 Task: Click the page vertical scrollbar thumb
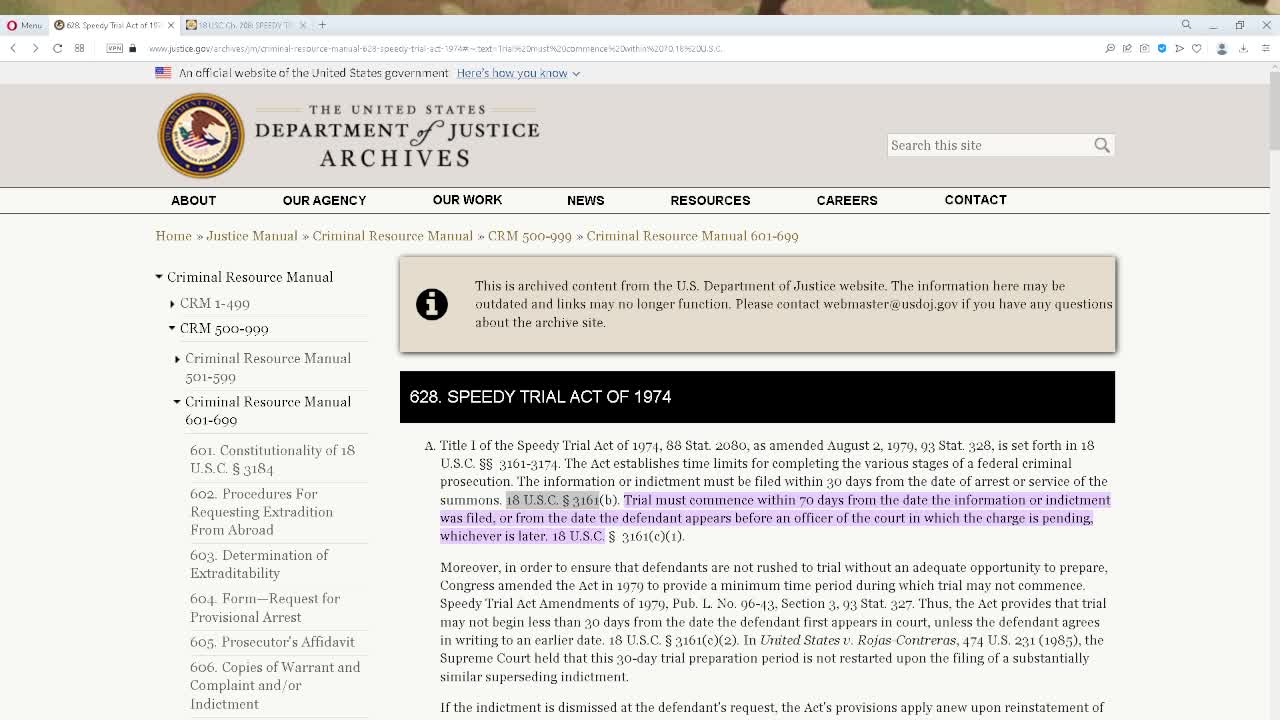pos(1273,112)
